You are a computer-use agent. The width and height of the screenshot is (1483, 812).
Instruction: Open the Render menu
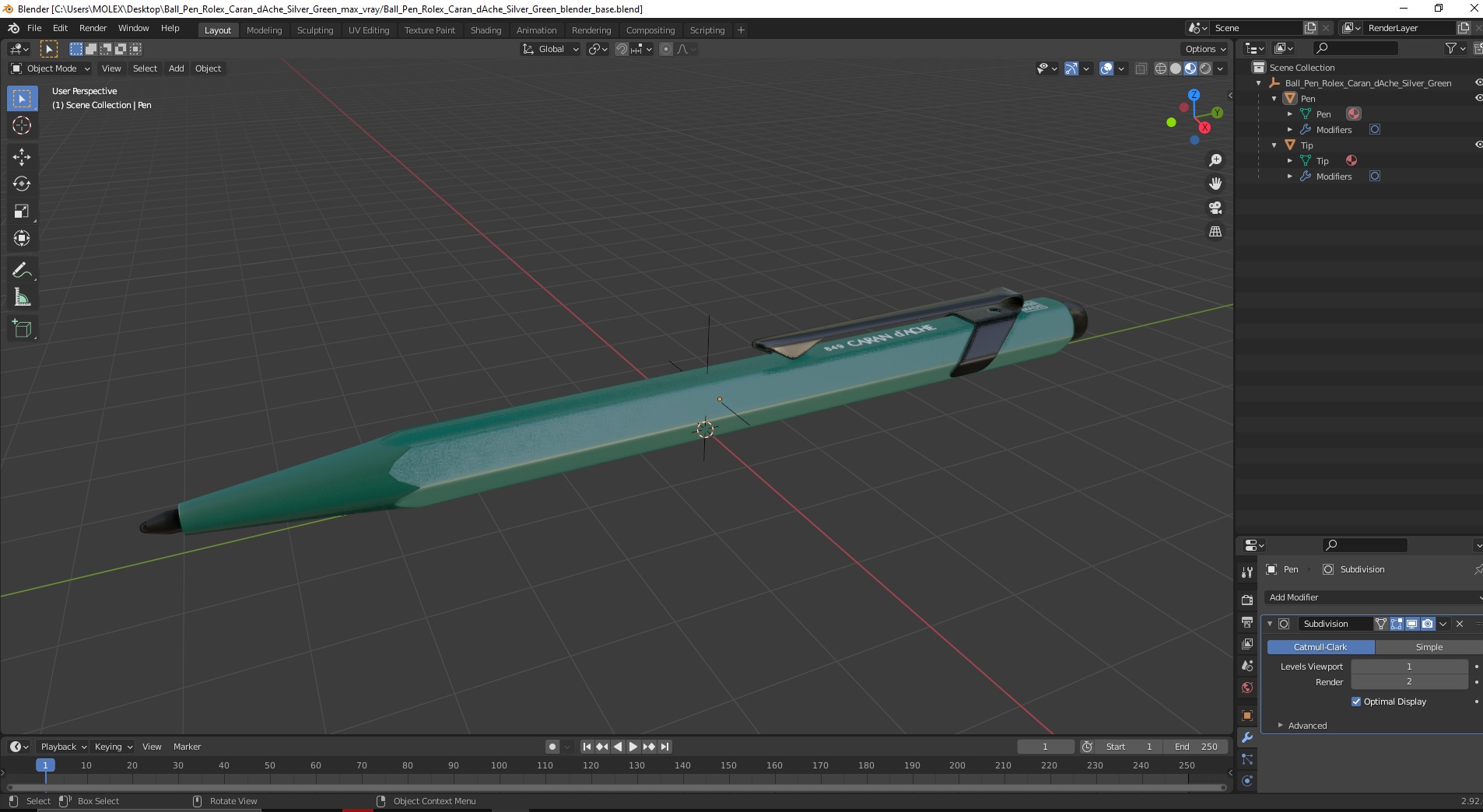93,28
